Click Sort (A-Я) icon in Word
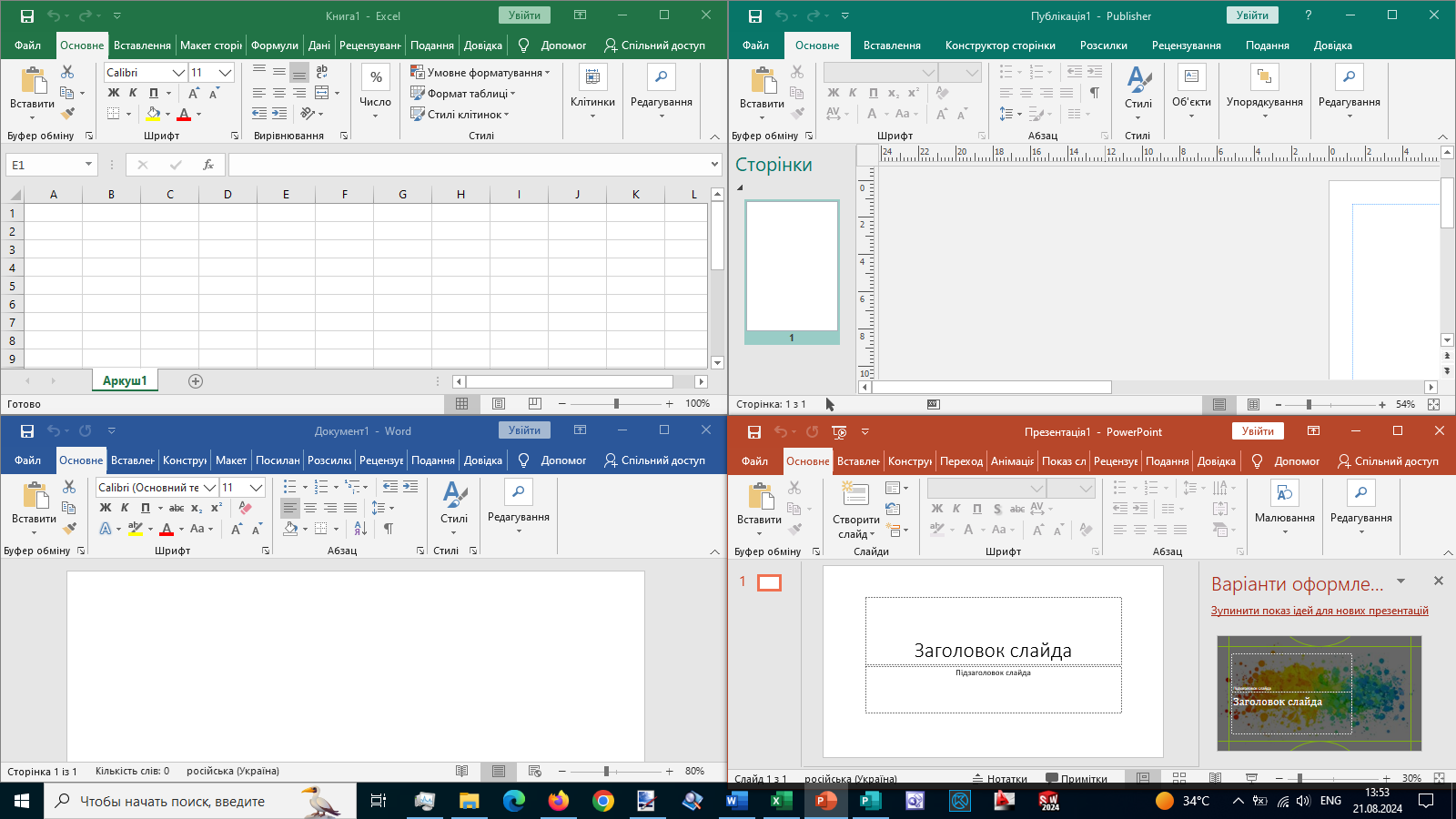This screenshot has height=819, width=1456. pos(360,529)
